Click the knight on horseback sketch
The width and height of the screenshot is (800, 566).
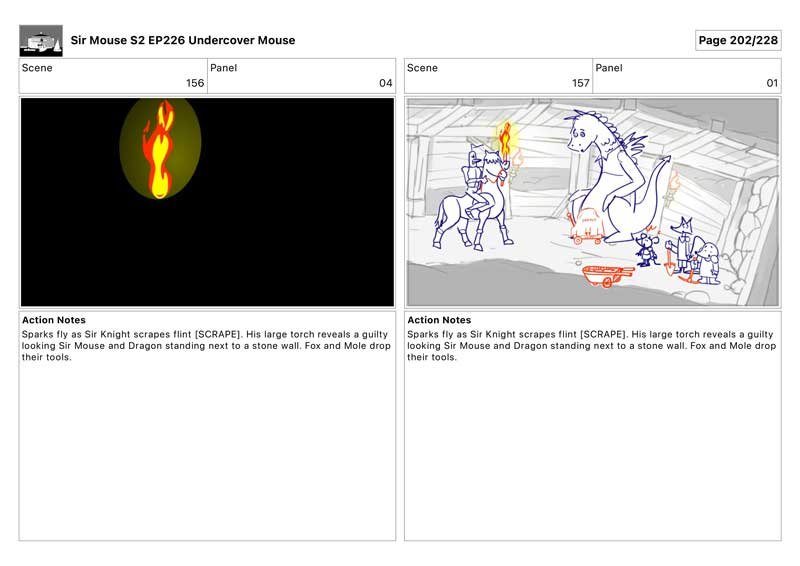point(473,198)
